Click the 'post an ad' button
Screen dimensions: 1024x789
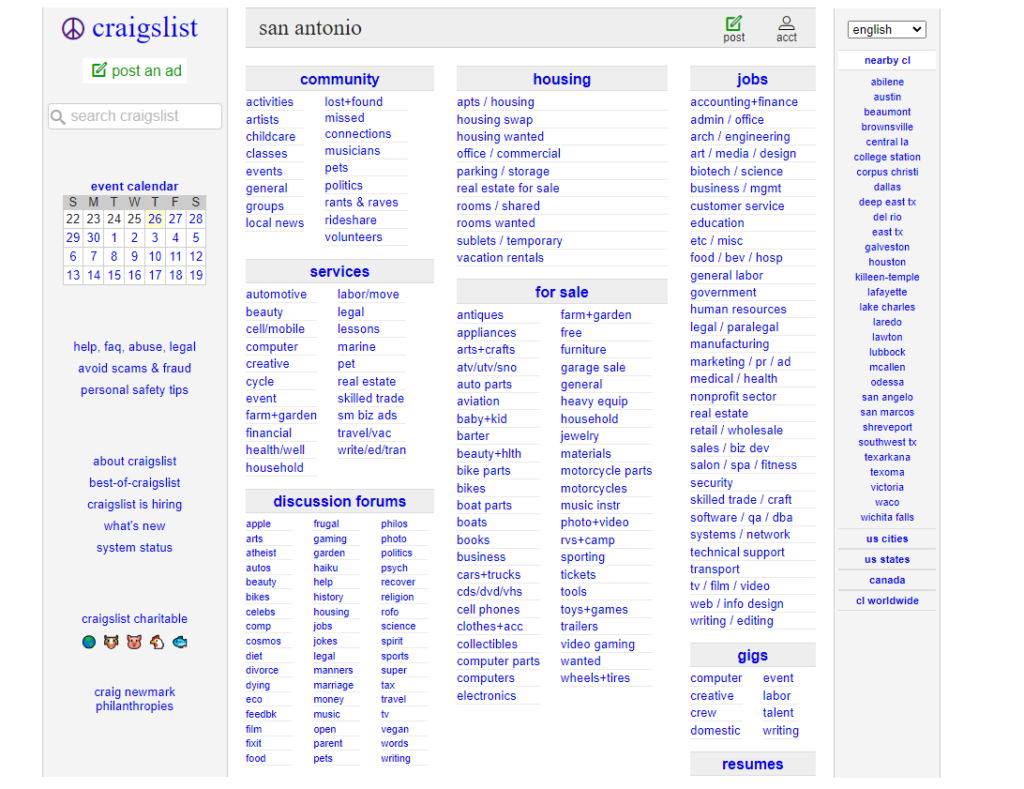click(135, 71)
